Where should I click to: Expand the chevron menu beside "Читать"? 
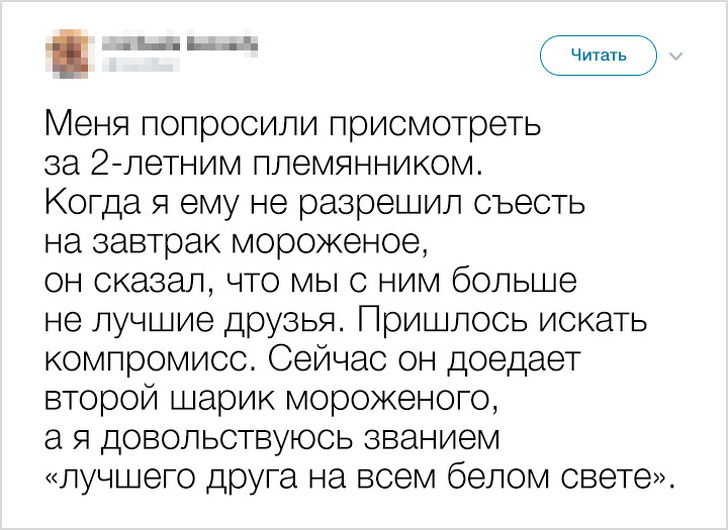(676, 55)
